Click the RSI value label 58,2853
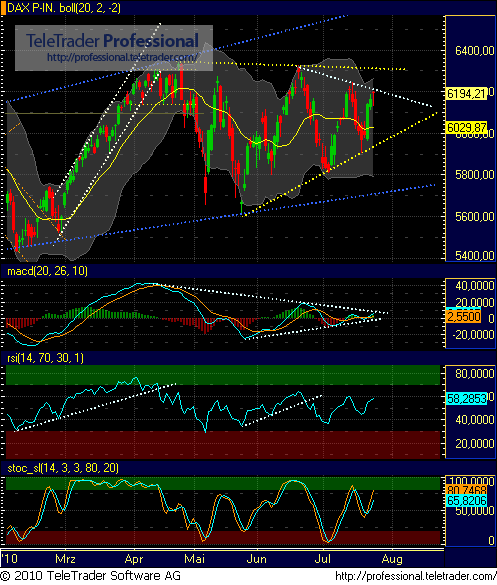The width and height of the screenshot is (497, 585). [467, 398]
